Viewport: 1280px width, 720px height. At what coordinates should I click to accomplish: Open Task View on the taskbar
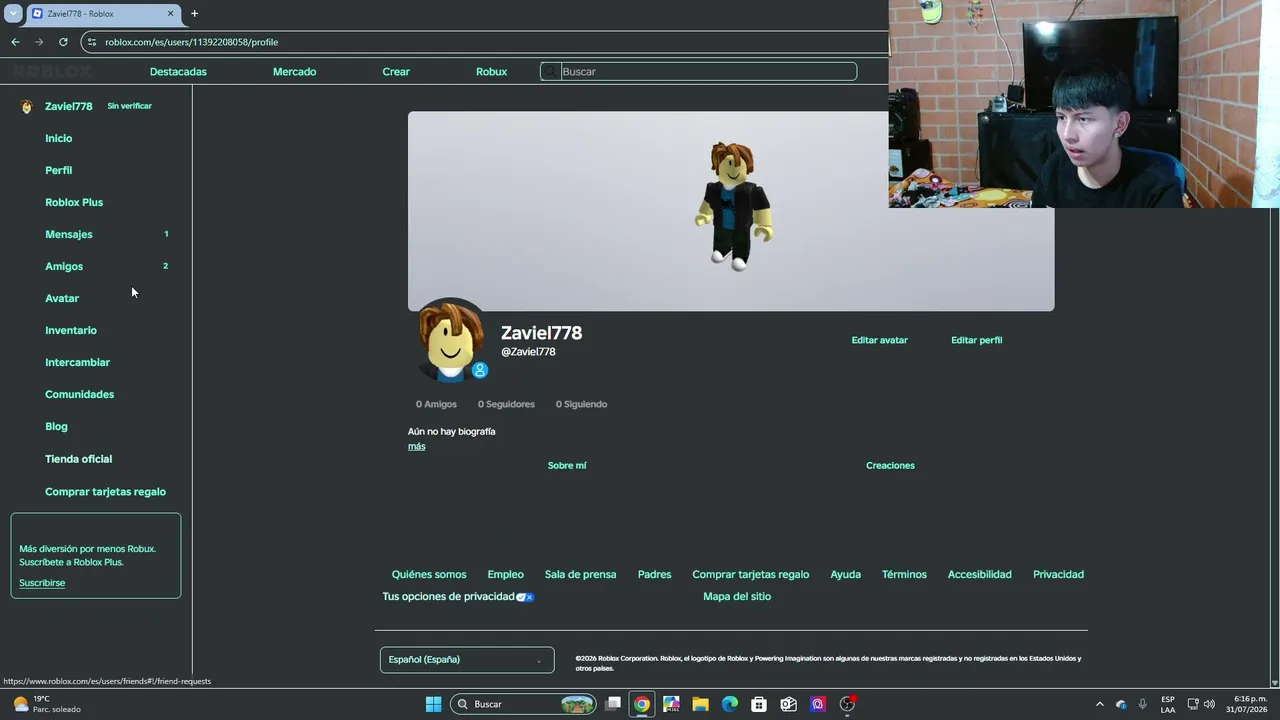[x=613, y=704]
